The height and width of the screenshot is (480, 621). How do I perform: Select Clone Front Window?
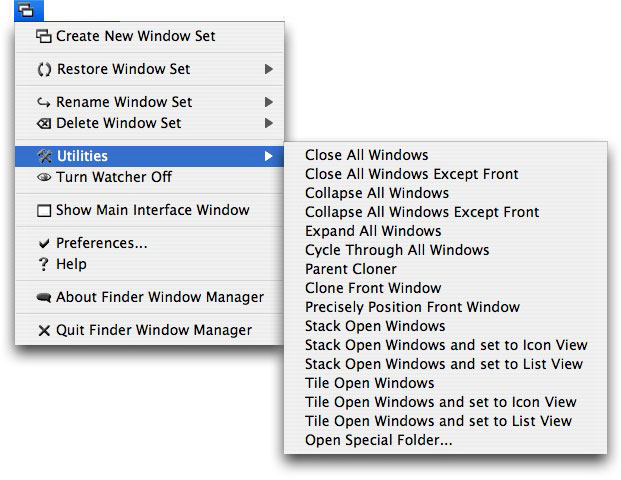click(446, 288)
